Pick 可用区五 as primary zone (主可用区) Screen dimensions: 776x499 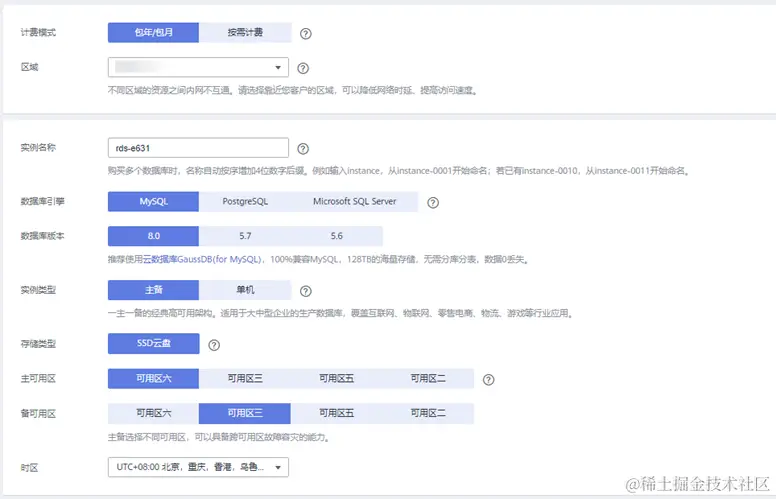(x=337, y=379)
